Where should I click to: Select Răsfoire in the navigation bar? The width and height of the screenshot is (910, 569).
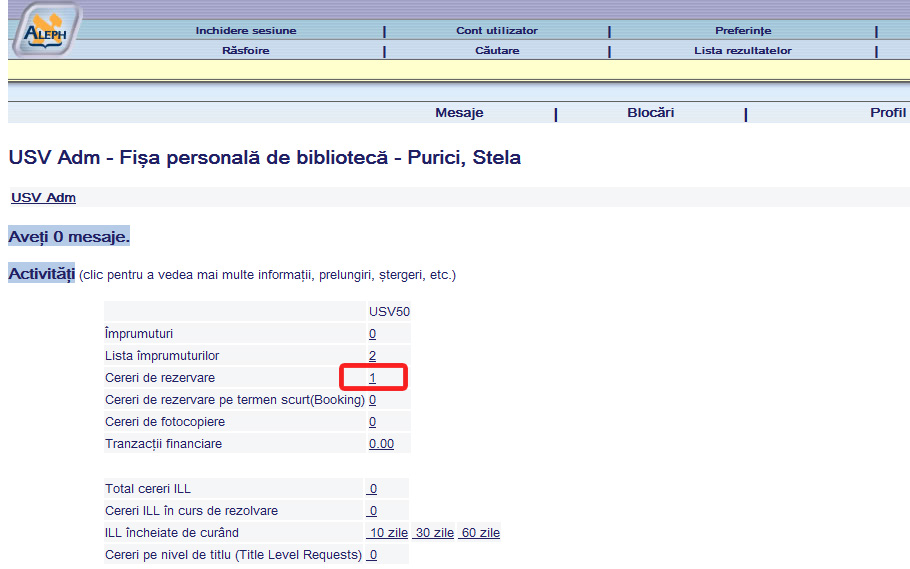click(x=246, y=50)
